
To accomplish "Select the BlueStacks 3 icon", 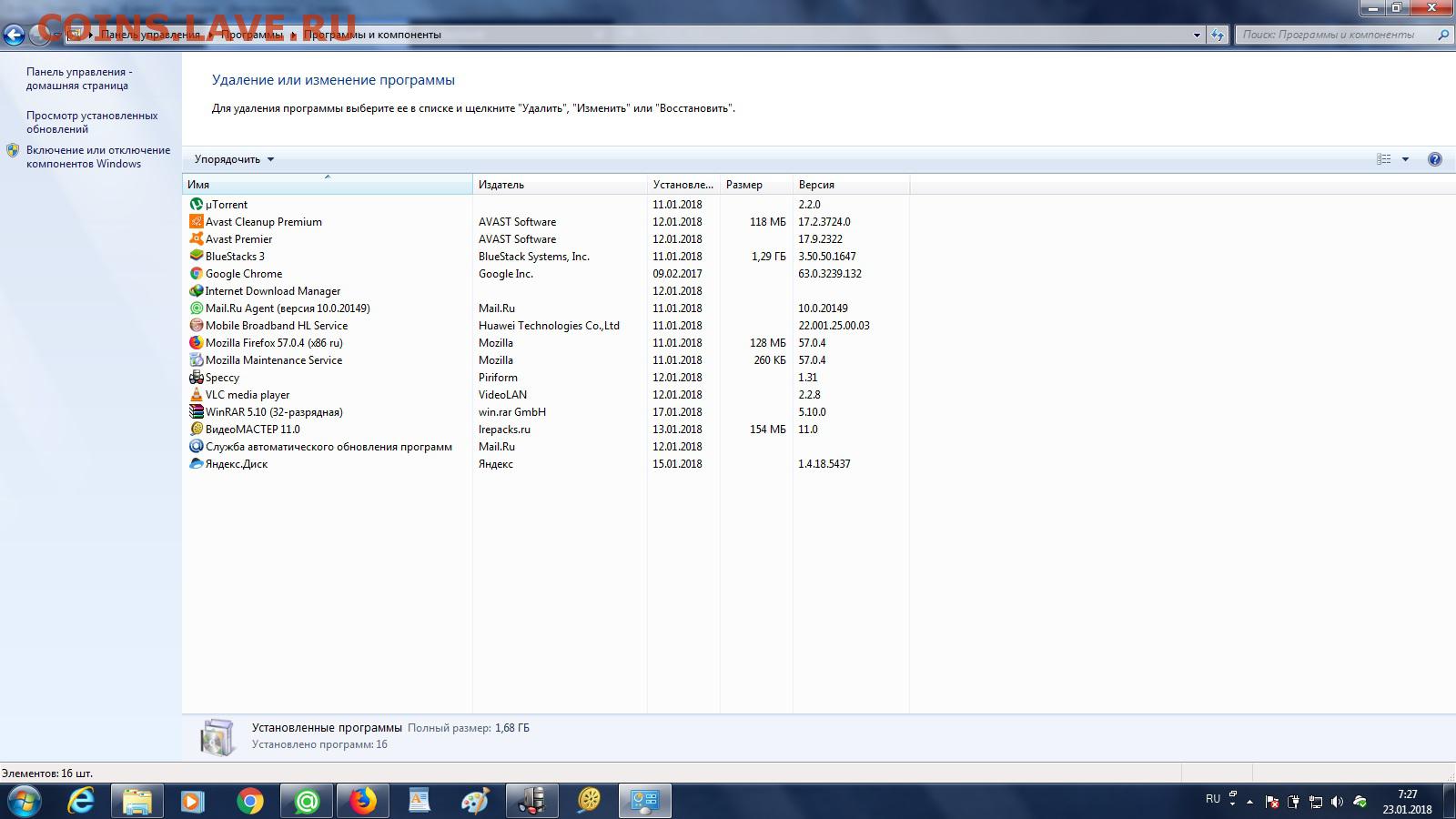I will 196,257.
